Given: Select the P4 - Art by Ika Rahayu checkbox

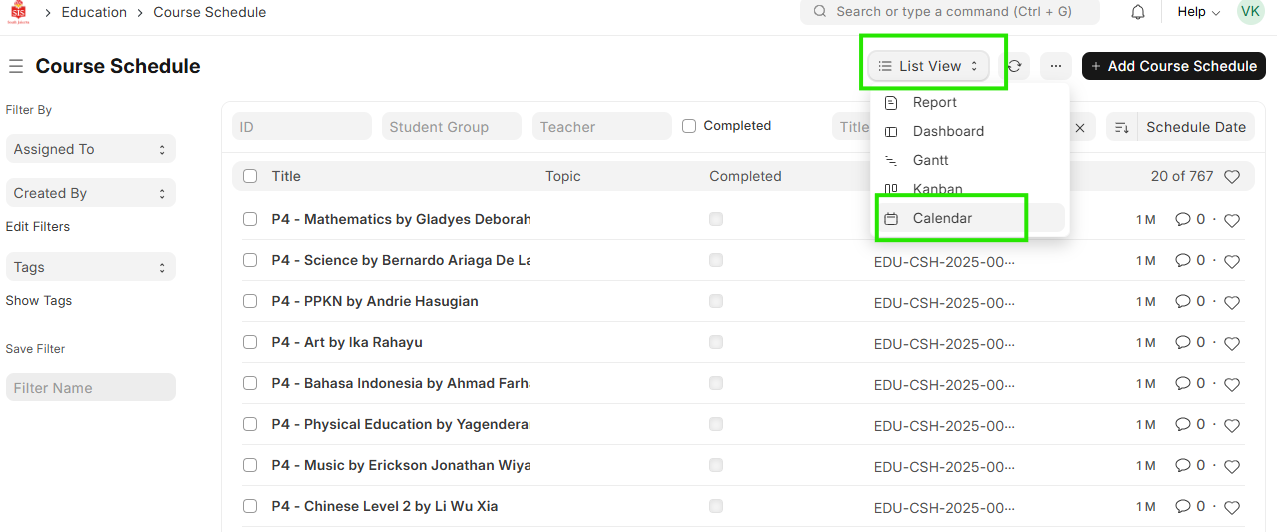Looking at the screenshot, I should point(250,342).
